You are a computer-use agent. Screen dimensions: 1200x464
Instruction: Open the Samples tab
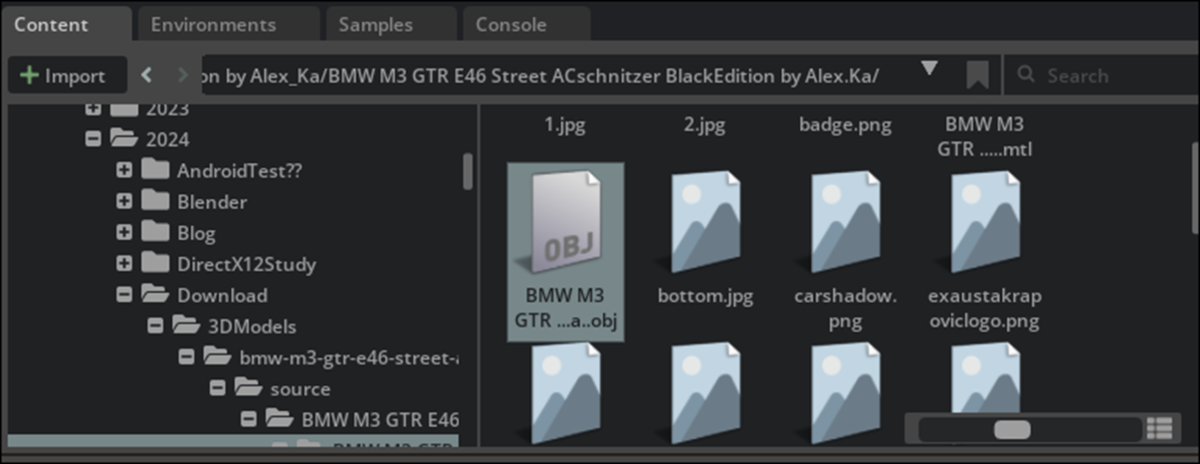[389, 24]
